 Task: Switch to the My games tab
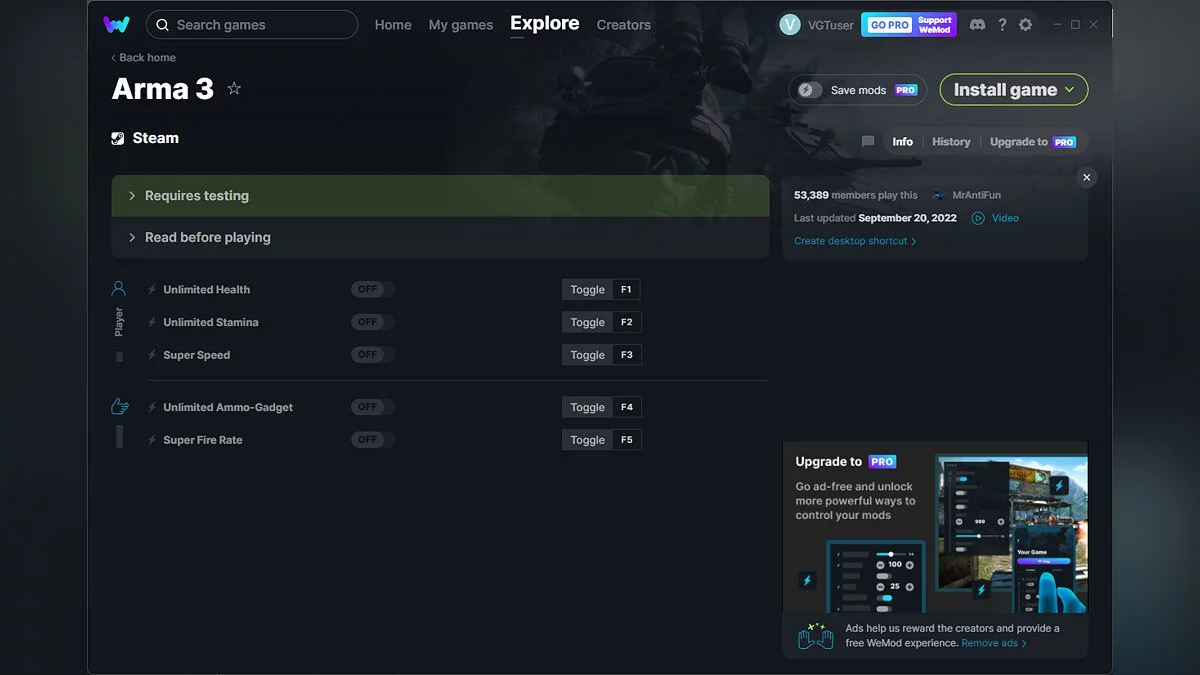click(460, 25)
